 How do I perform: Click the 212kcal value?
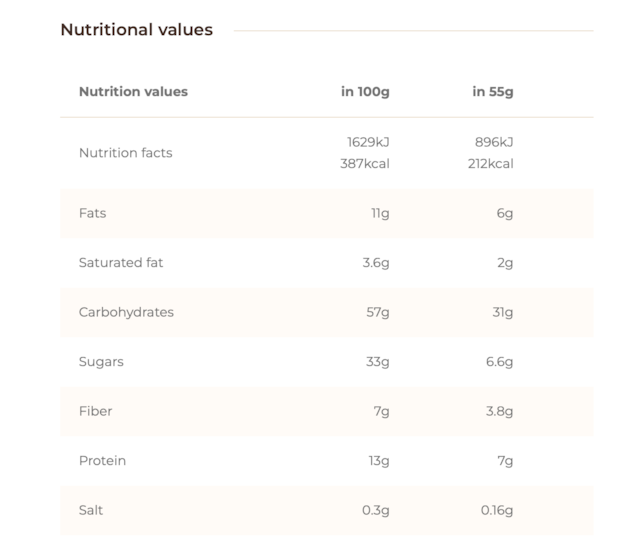click(491, 164)
